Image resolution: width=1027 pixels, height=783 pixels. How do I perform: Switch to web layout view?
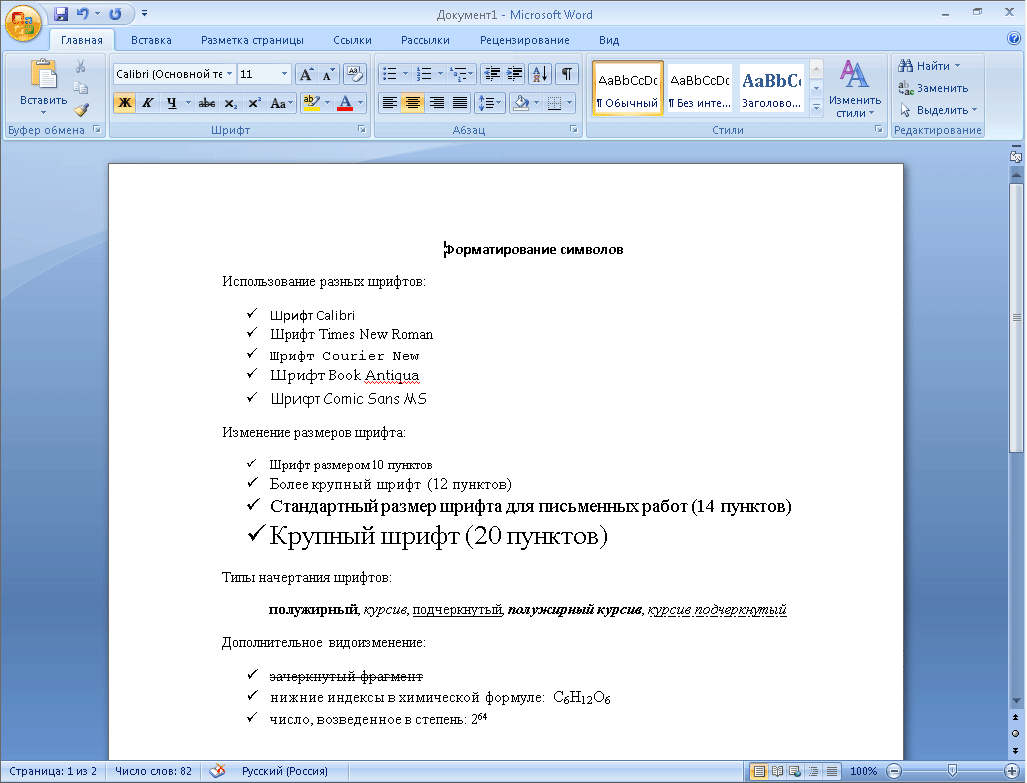coord(795,771)
